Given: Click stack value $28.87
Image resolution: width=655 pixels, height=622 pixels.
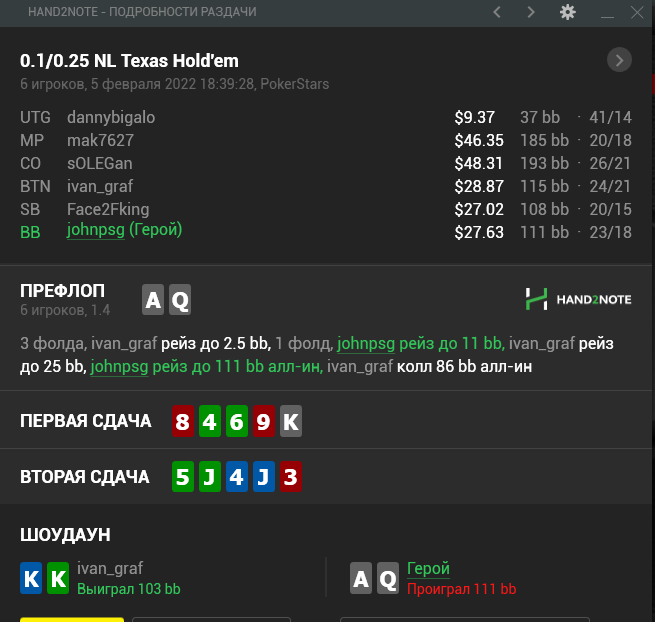Looking at the screenshot, I should 479,186.
